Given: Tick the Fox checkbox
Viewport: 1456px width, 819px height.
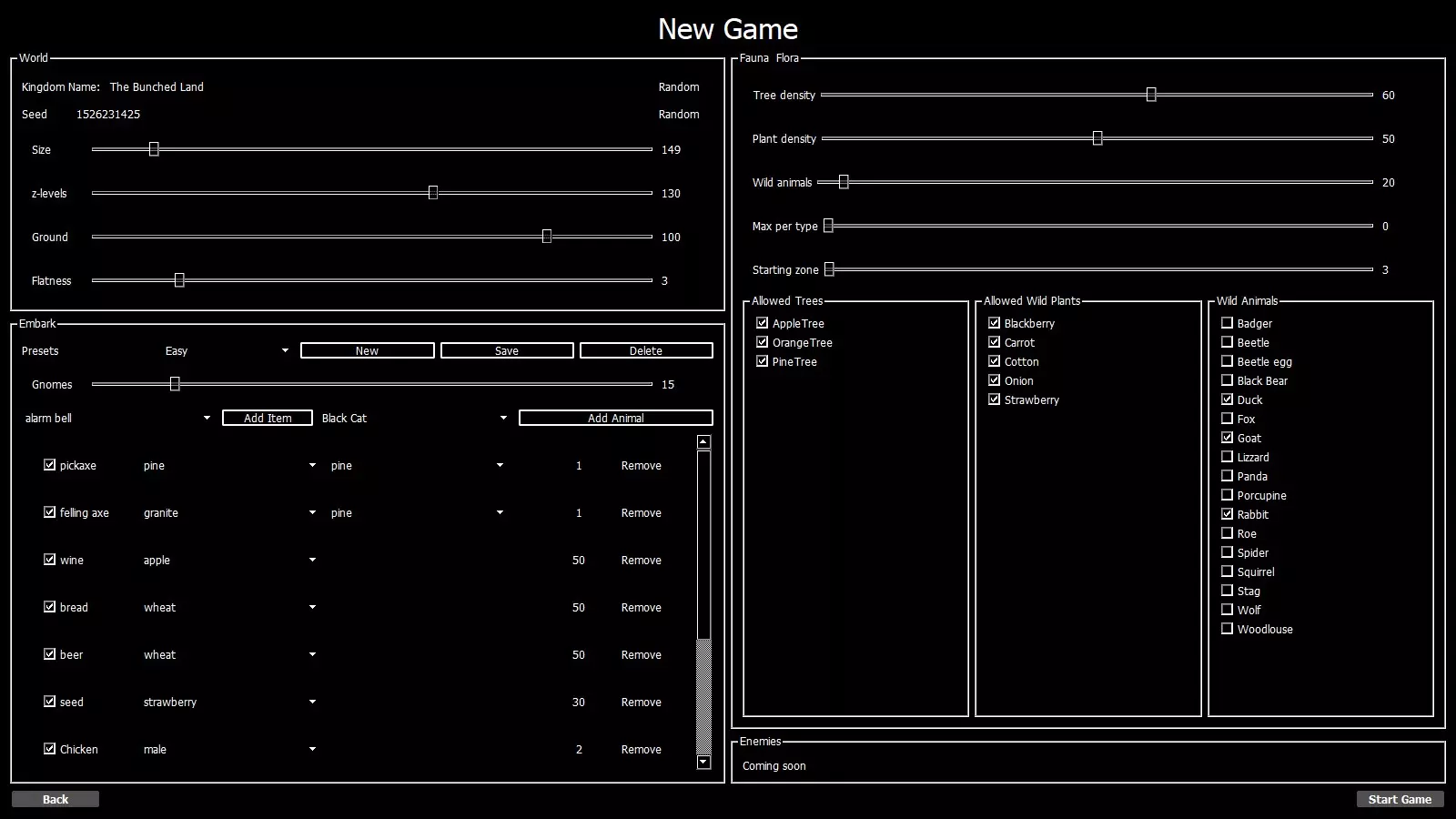Looking at the screenshot, I should coord(1227,419).
